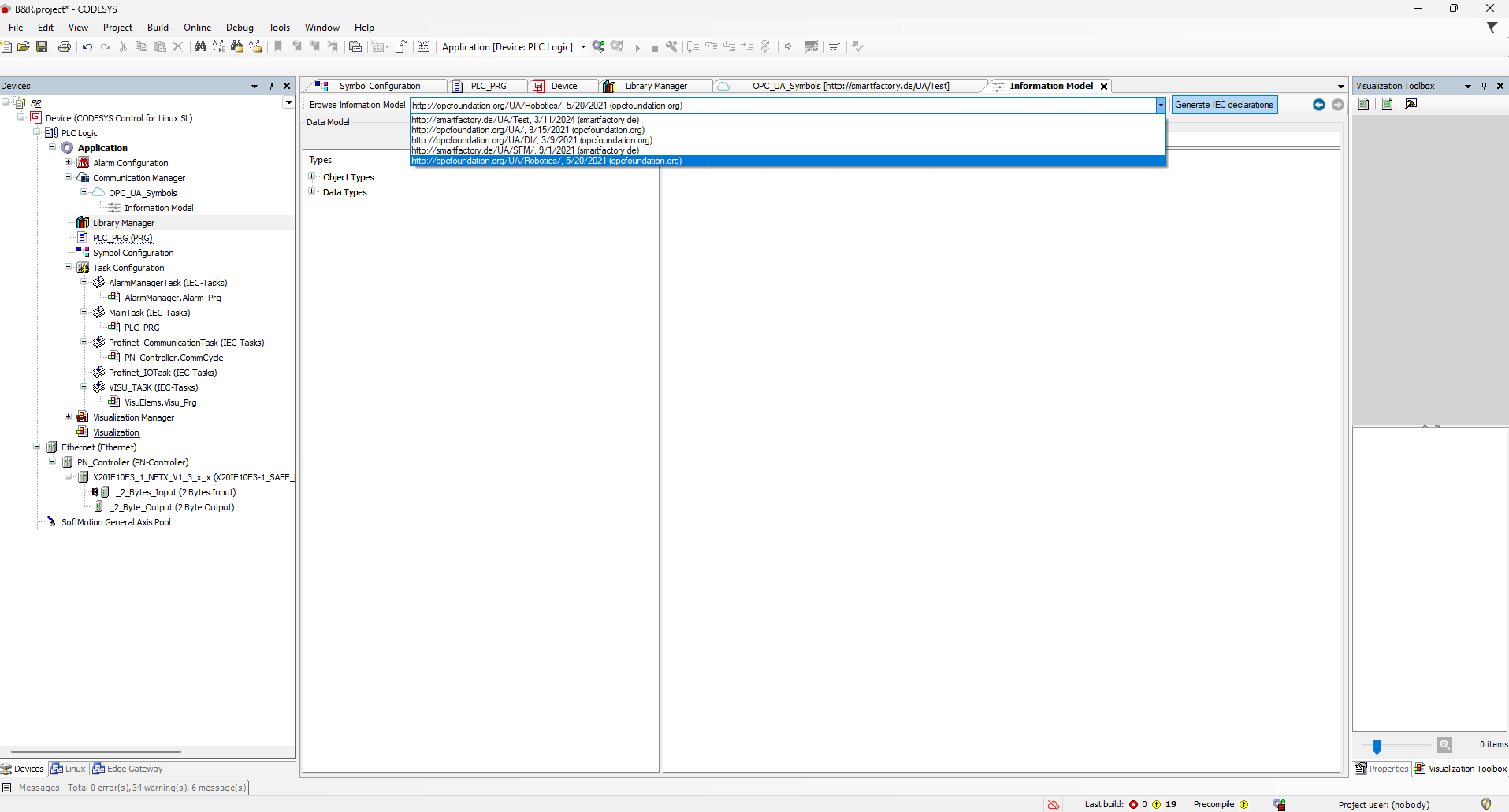This screenshot has height=812, width=1509.
Task: Pin the Devices panel with pushpin
Action: point(270,86)
